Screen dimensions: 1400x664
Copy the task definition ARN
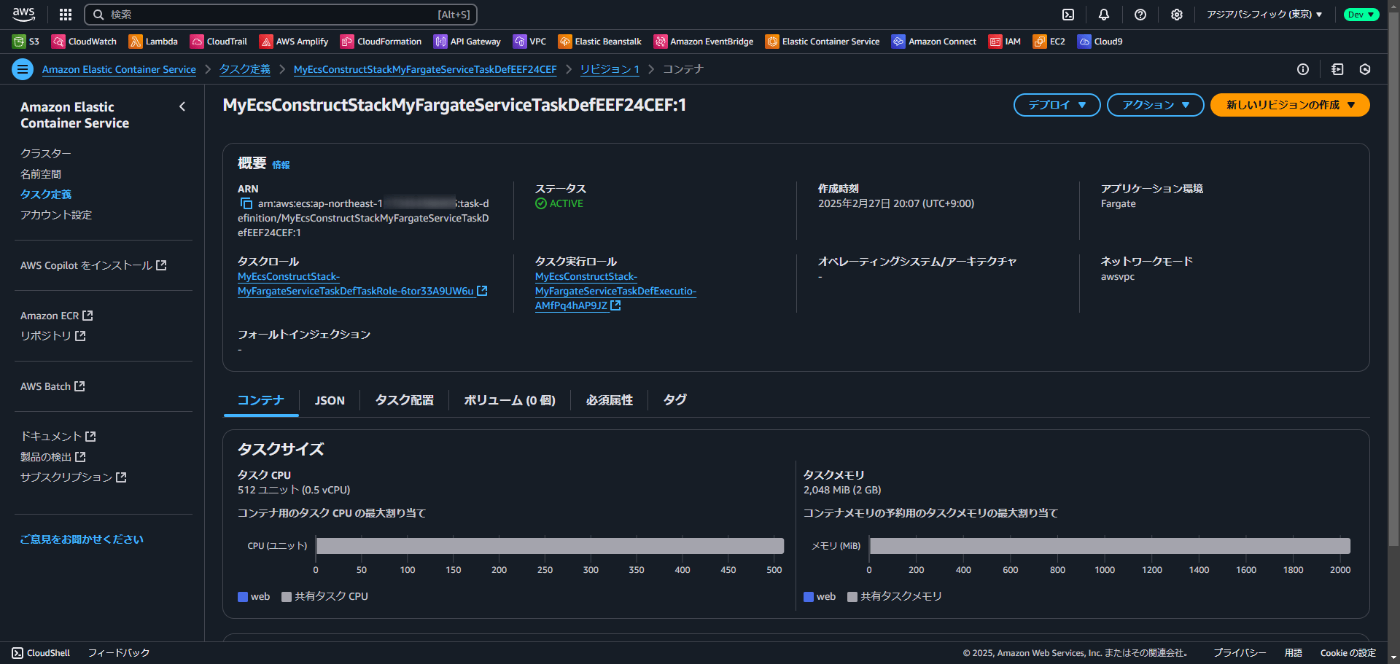coord(245,203)
